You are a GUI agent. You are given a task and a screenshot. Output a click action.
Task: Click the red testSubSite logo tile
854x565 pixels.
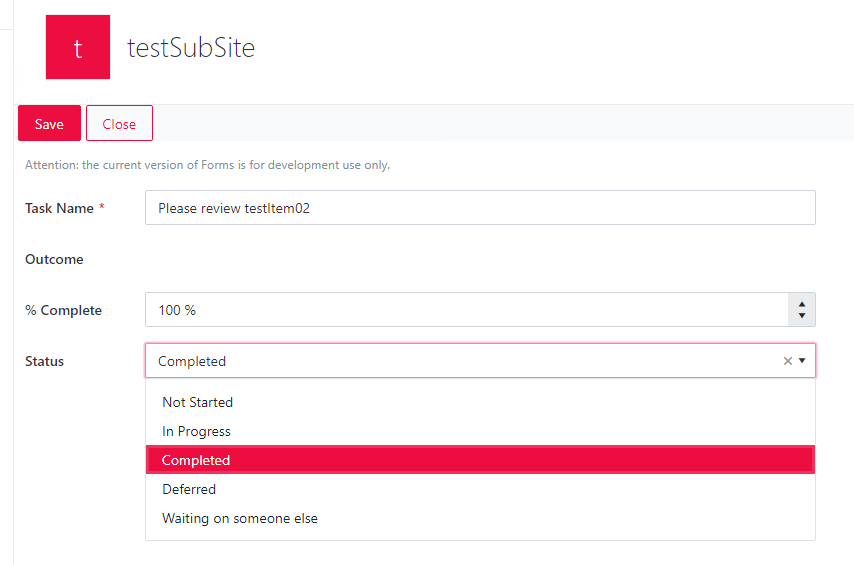pyautogui.click(x=78, y=47)
